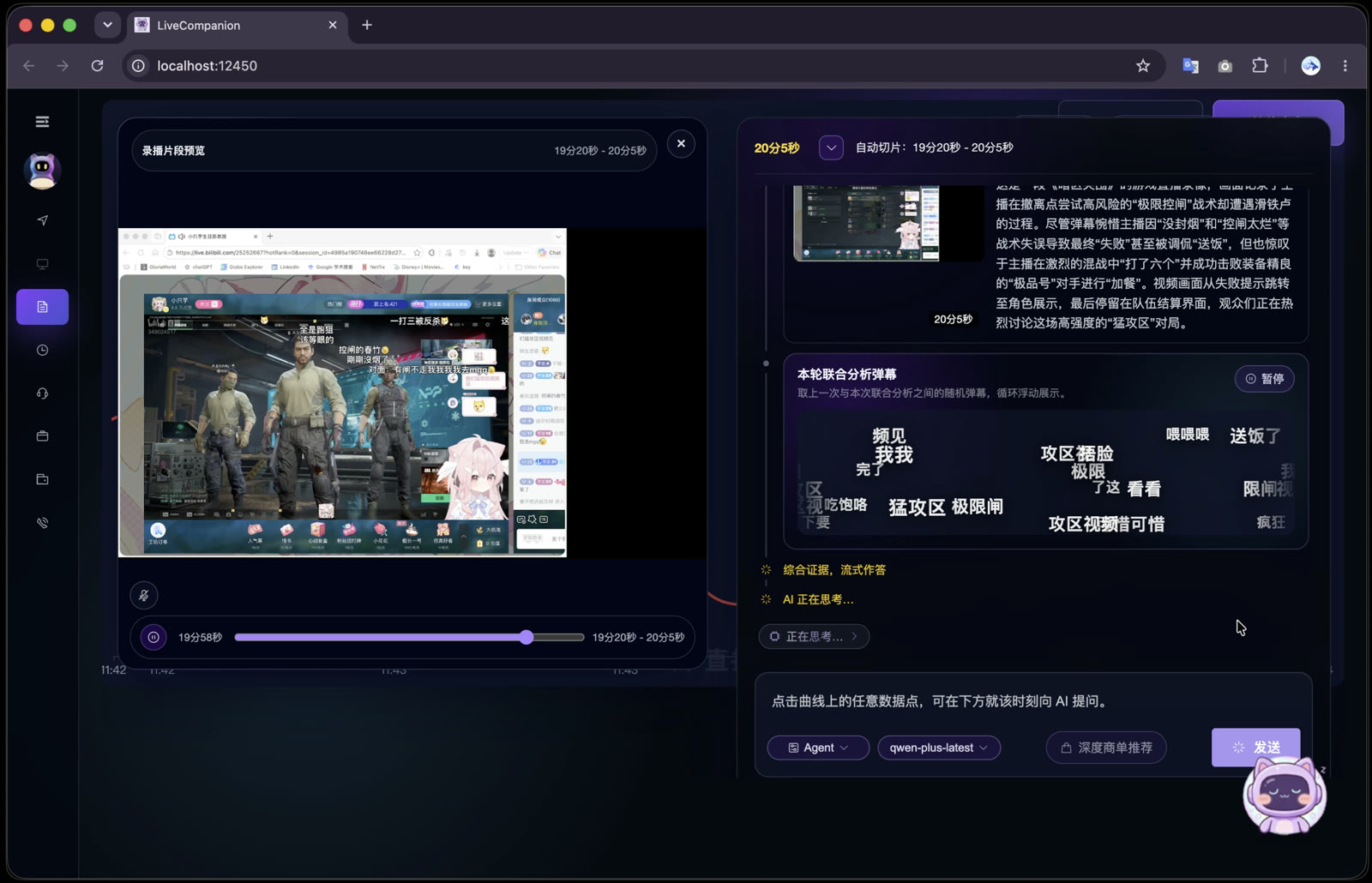
Task: Toggle the mute microphone button under video
Action: point(144,595)
